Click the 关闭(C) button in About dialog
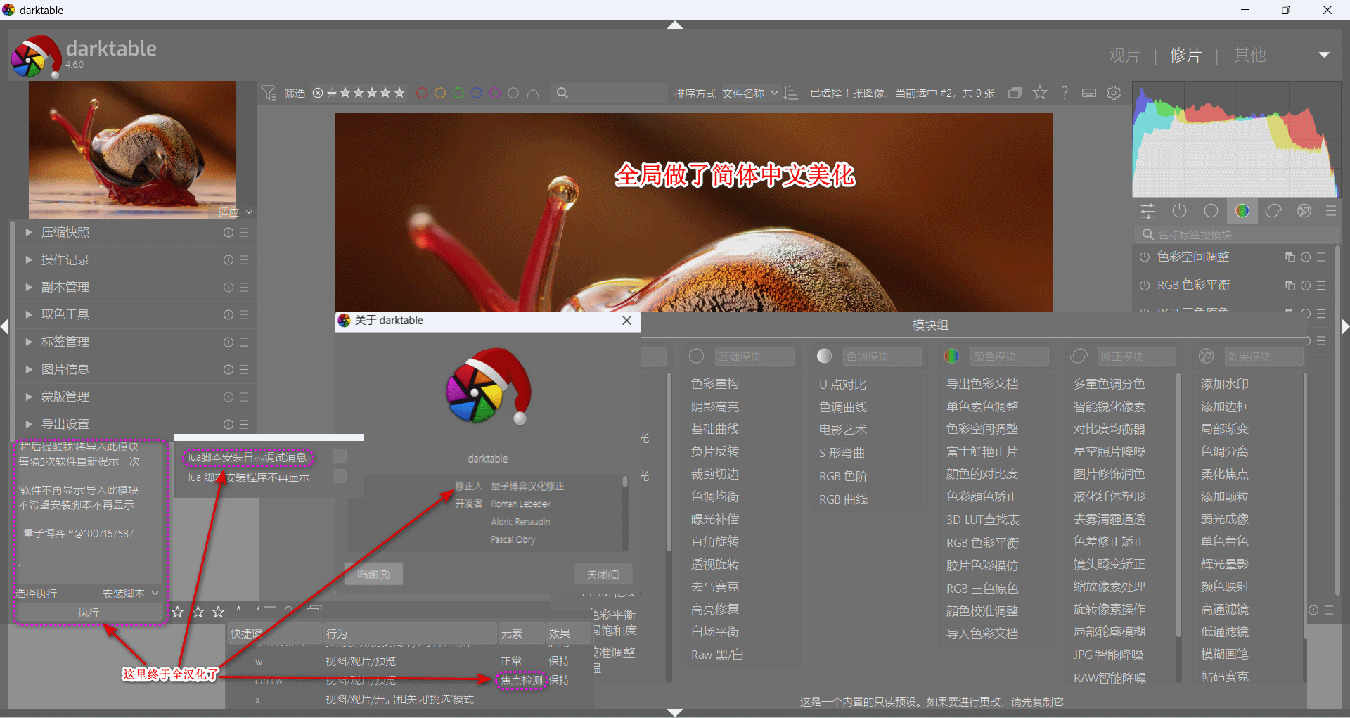 tap(604, 574)
